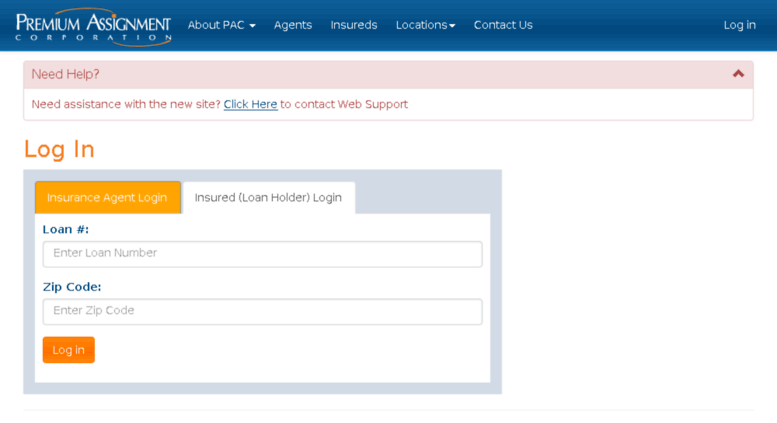The height and width of the screenshot is (423, 777).
Task: Click the orange Log in button
Action: (68, 350)
